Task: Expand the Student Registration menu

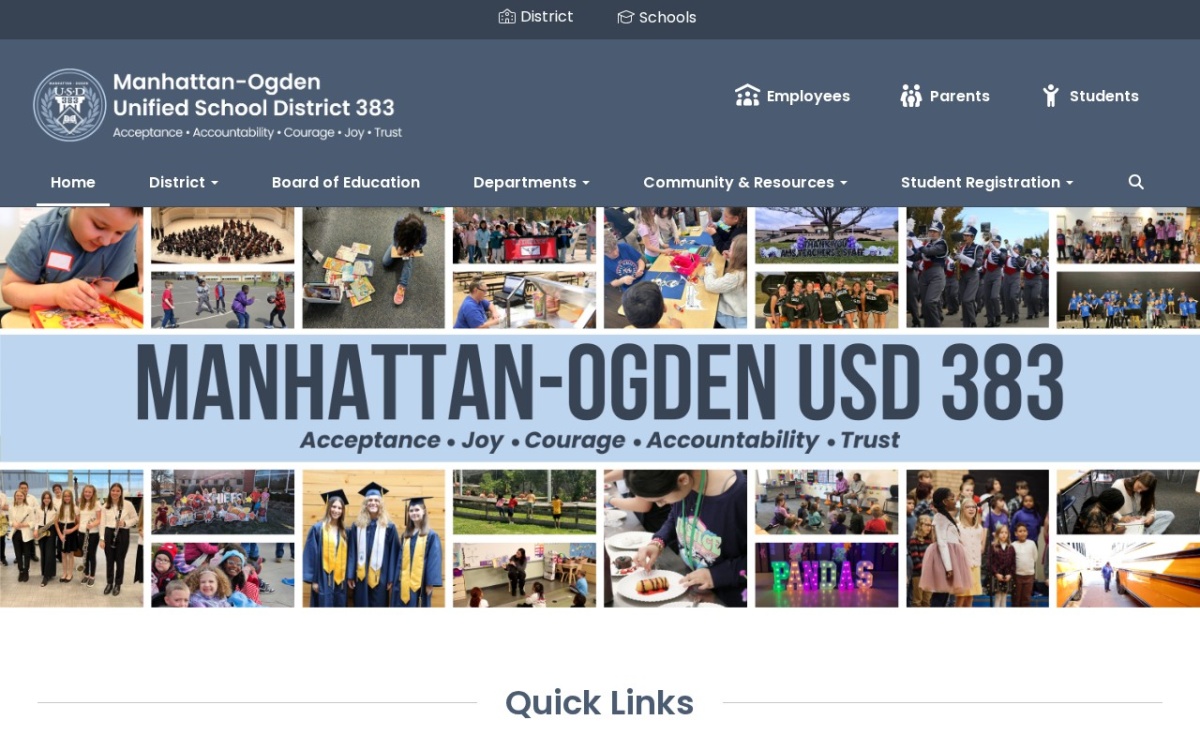Action: tap(987, 182)
